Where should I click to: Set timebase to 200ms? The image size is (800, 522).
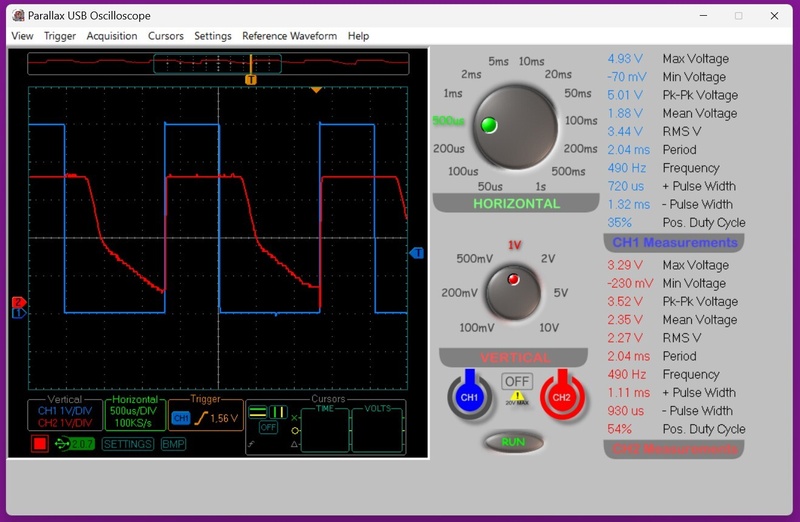[x=580, y=148]
